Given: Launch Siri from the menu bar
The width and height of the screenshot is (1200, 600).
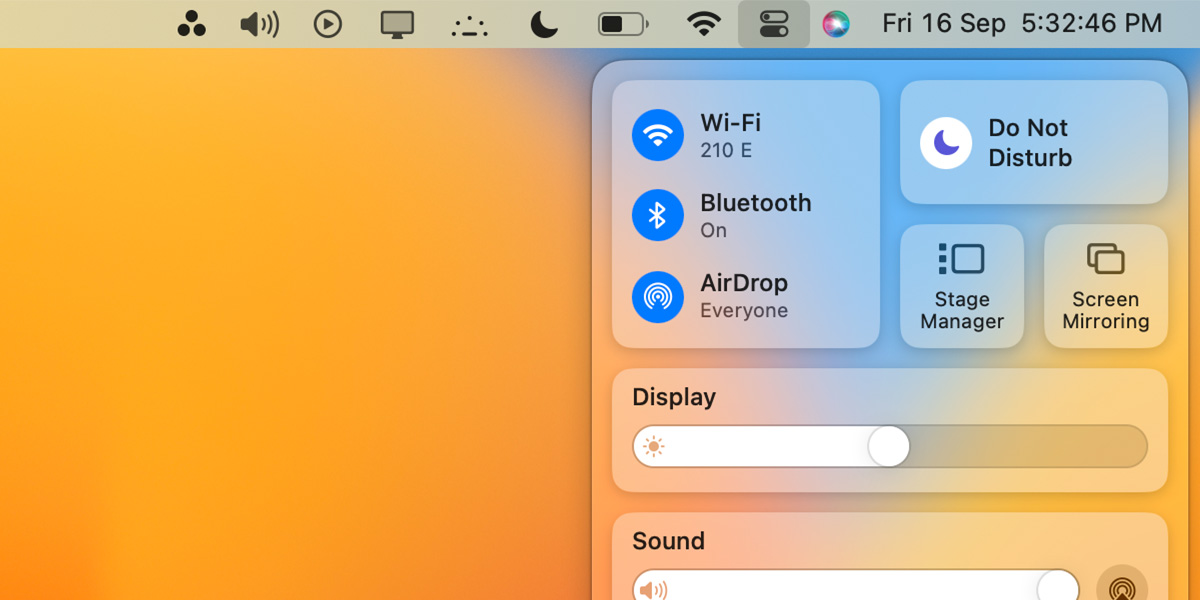Looking at the screenshot, I should coord(836,24).
